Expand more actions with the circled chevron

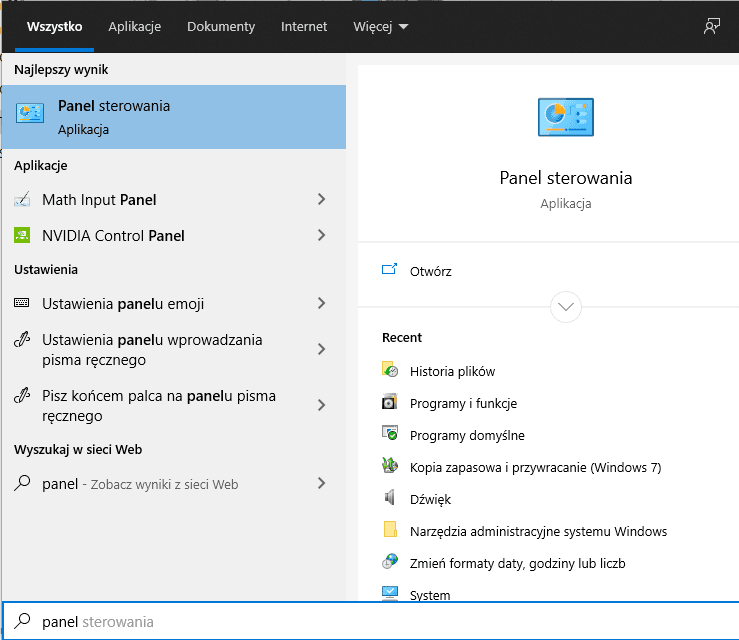tap(566, 307)
